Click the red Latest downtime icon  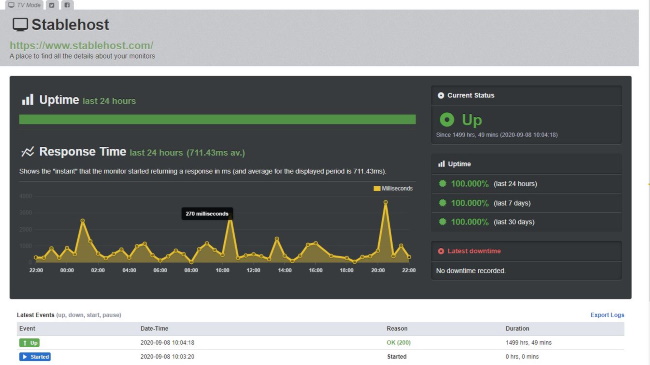point(441,251)
